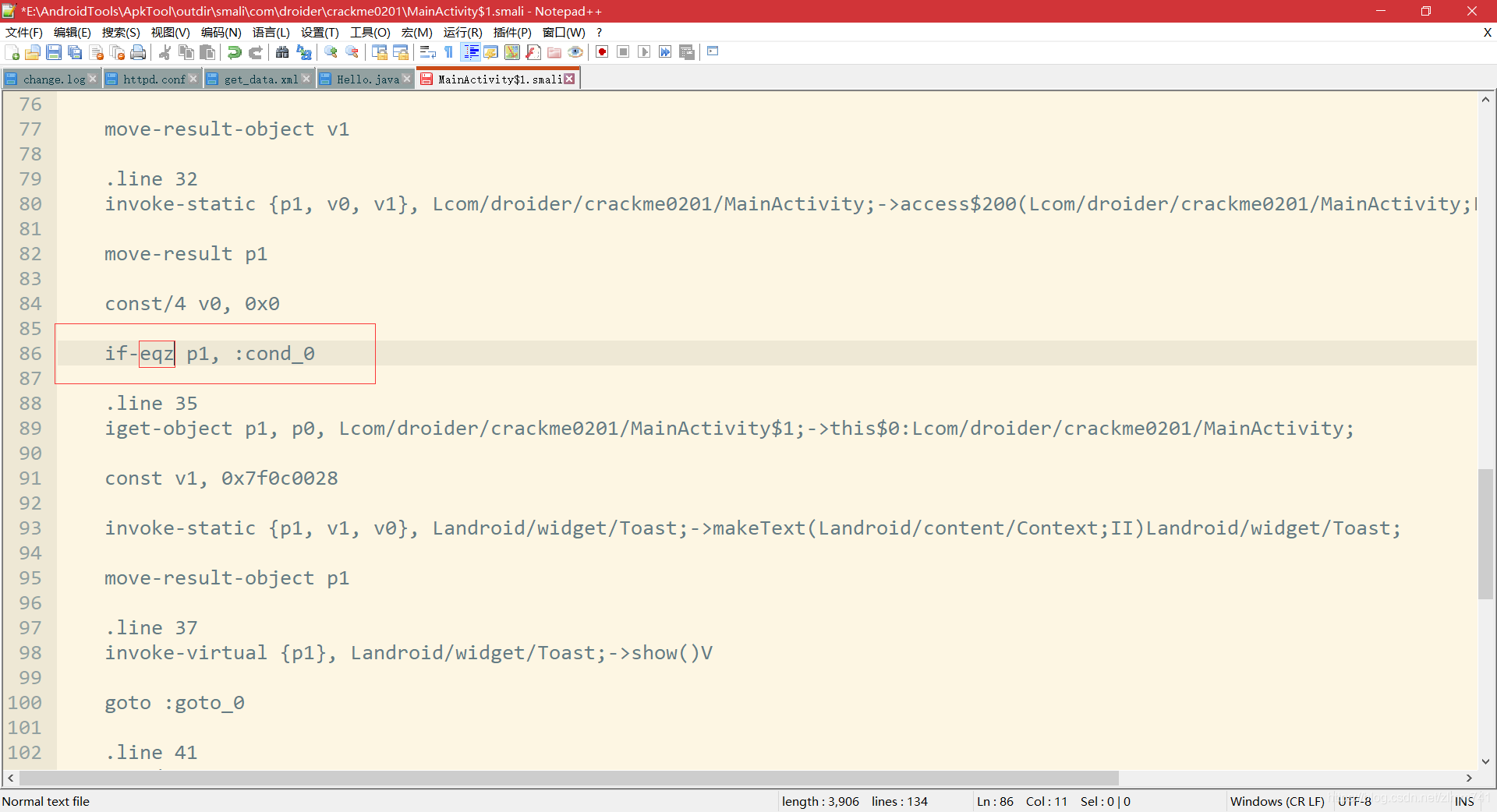Open Find with the binoculars icon
This screenshot has height=812, width=1497.
[x=282, y=52]
